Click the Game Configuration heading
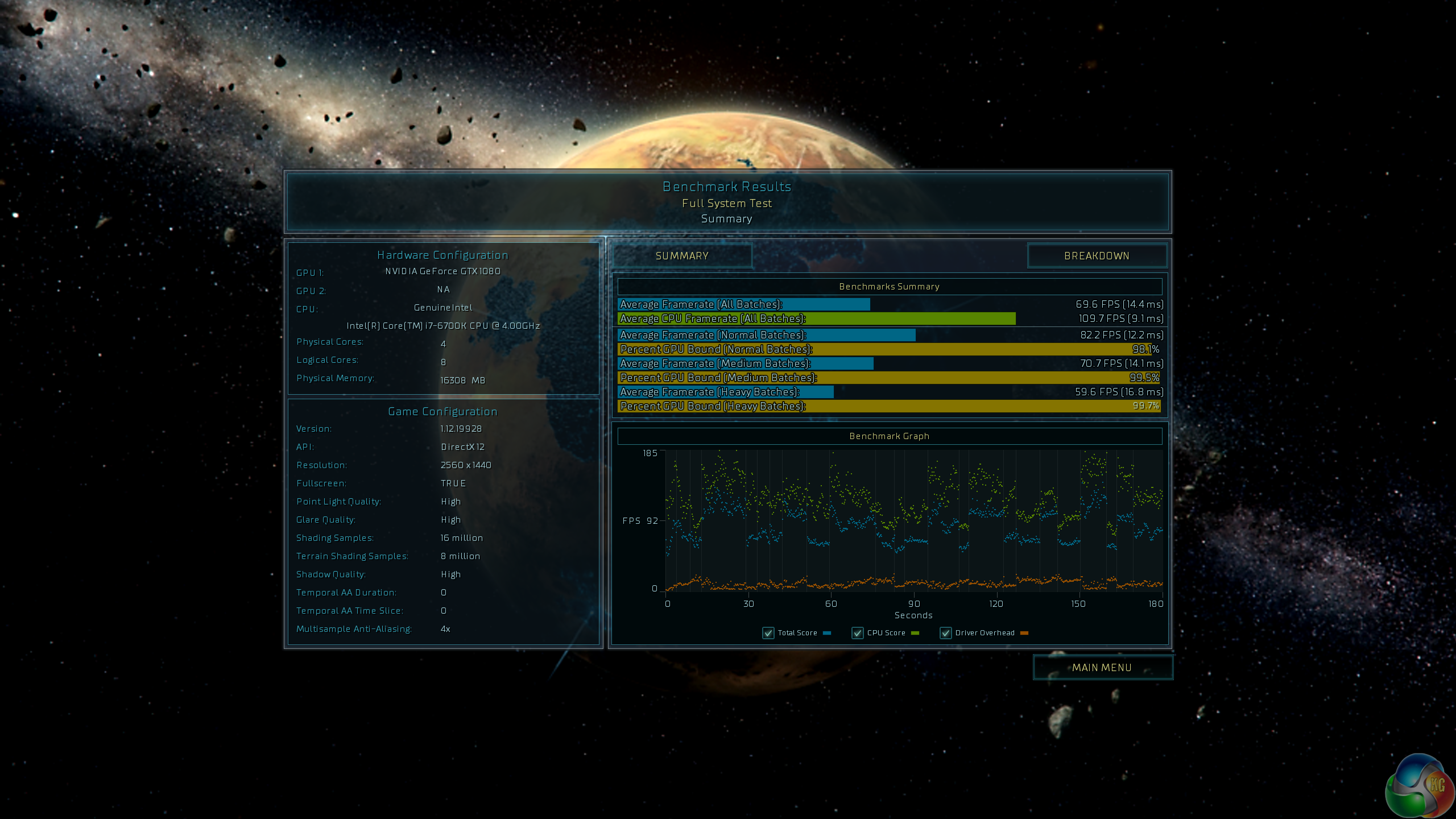 tap(442, 411)
